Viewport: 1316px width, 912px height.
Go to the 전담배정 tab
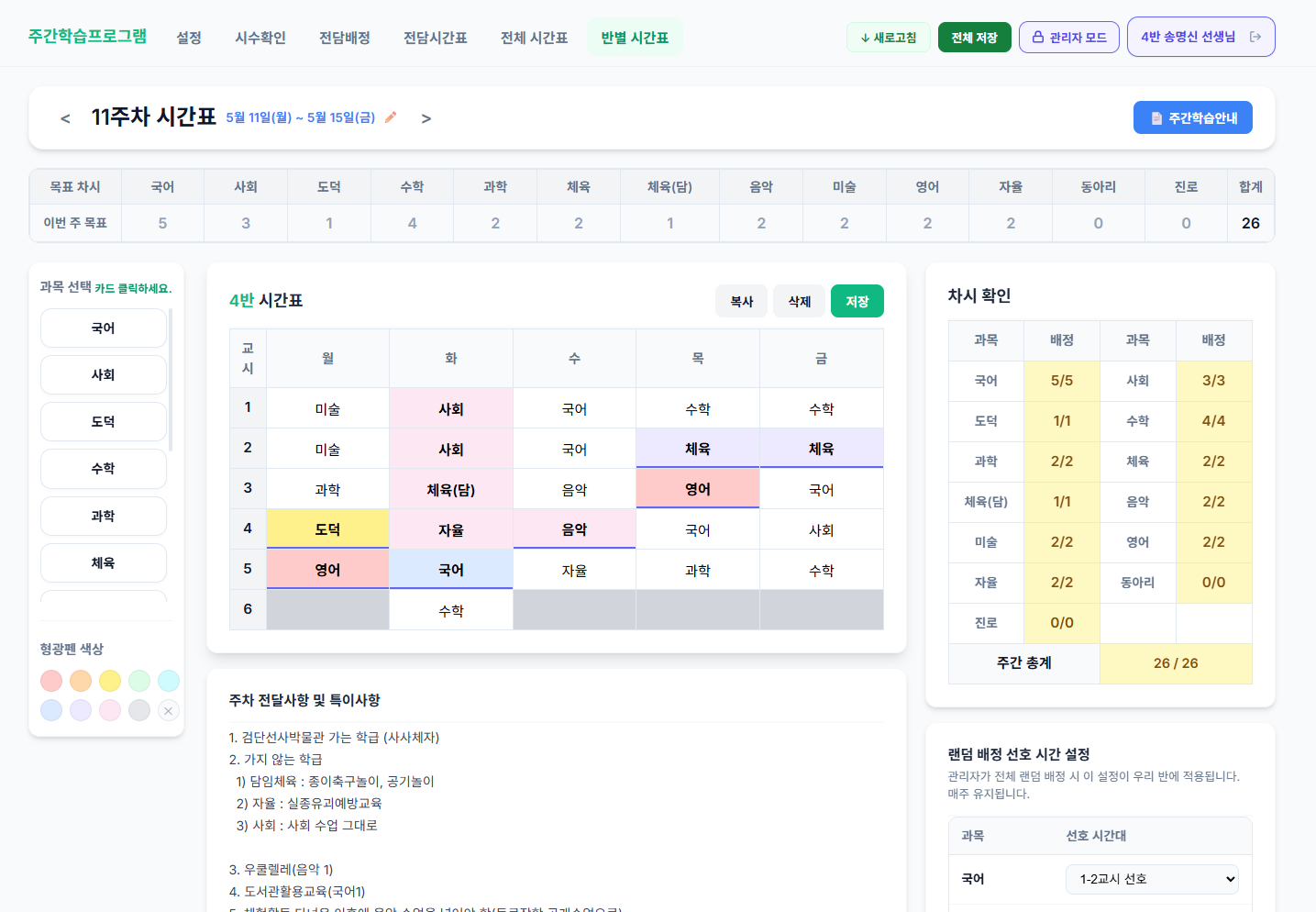[x=345, y=38]
